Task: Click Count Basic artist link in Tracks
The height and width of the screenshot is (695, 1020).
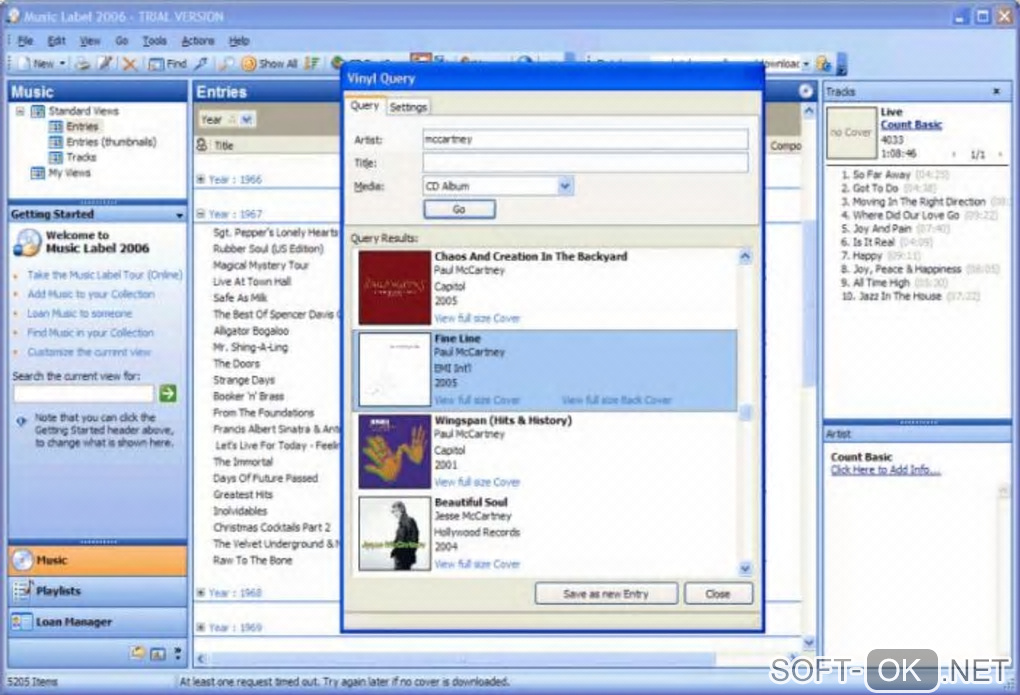Action: 911,125
